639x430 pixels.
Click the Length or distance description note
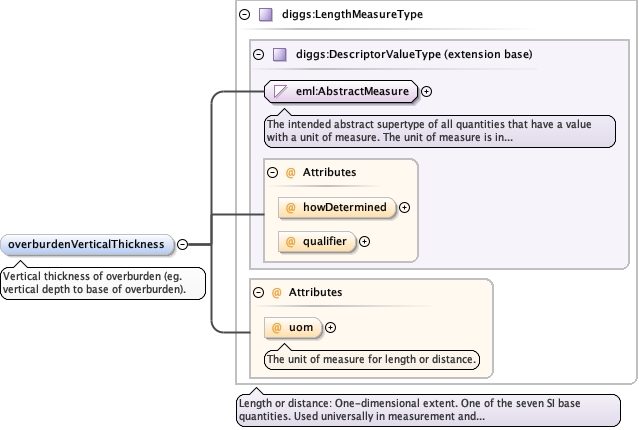[428, 409]
